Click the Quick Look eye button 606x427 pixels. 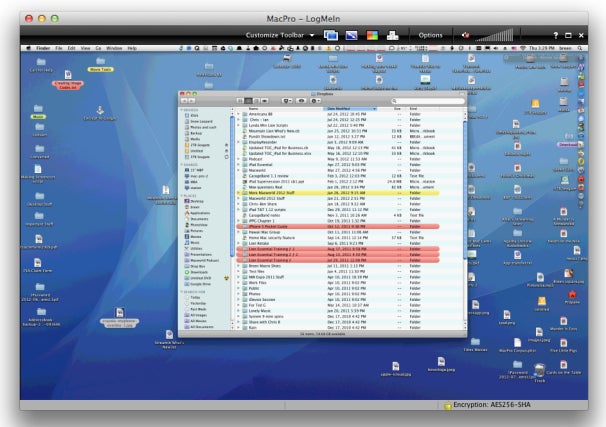point(301,101)
